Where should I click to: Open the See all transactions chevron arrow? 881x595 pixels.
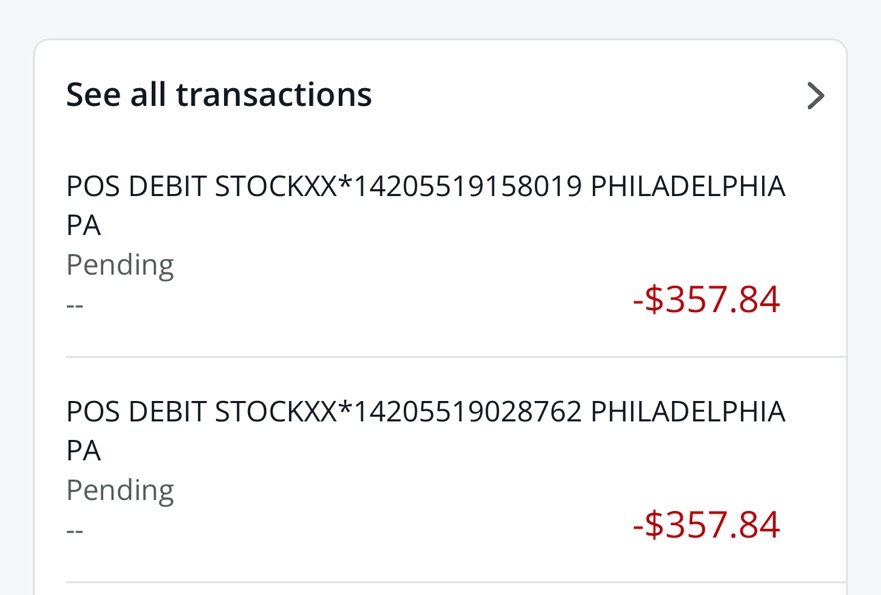tap(816, 96)
